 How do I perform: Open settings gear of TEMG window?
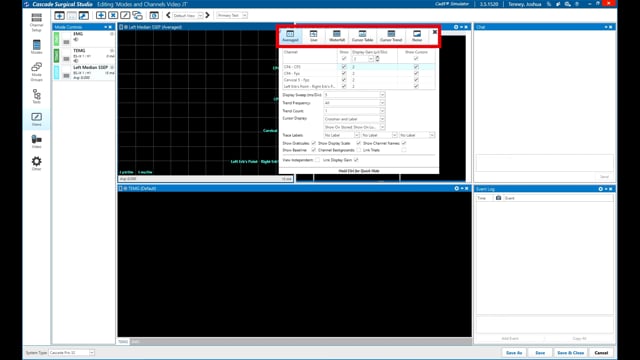457,188
